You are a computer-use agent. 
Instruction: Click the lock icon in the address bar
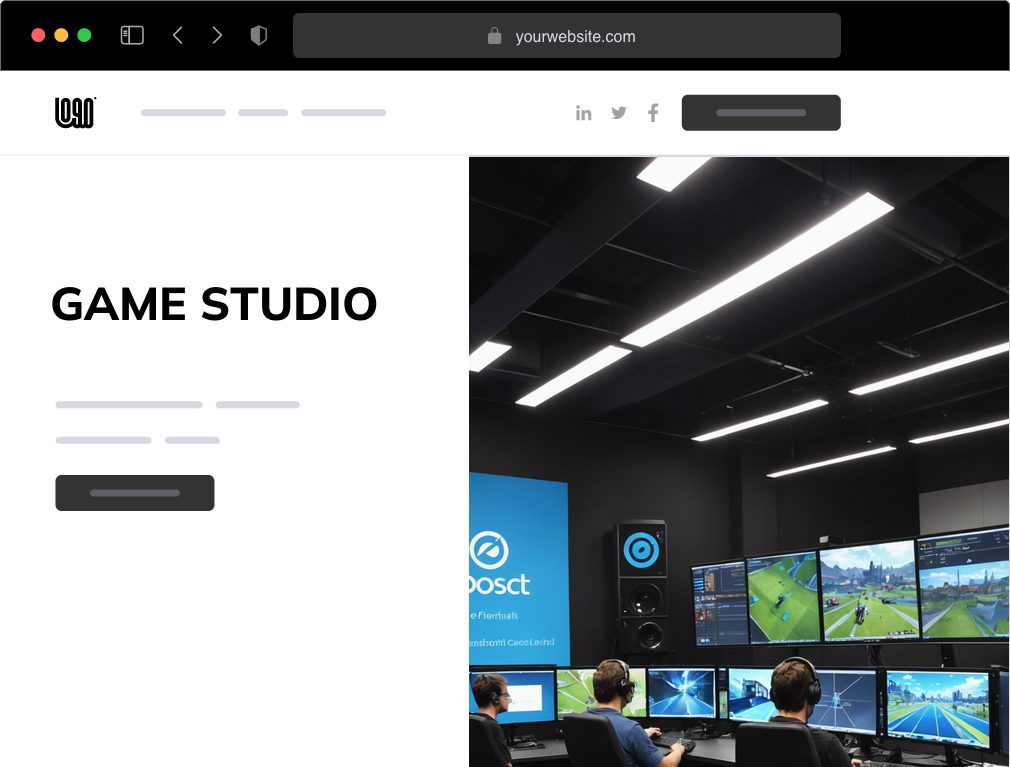(x=493, y=36)
